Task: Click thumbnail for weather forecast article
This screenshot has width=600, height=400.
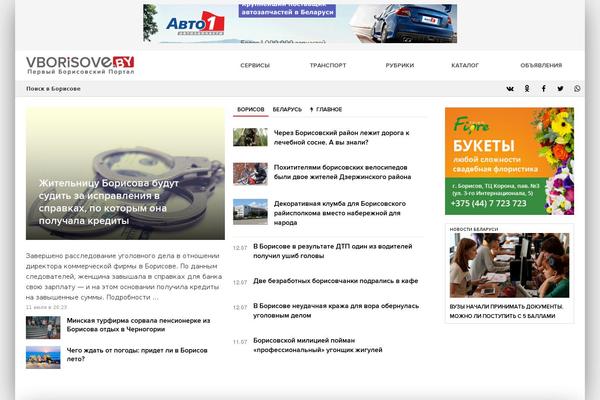Action: click(x=43, y=357)
